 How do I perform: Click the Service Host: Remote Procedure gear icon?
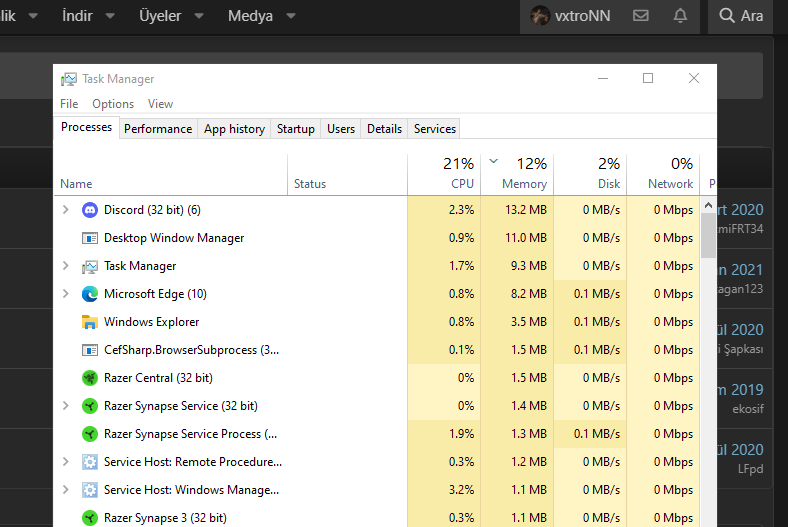pyautogui.click(x=89, y=462)
